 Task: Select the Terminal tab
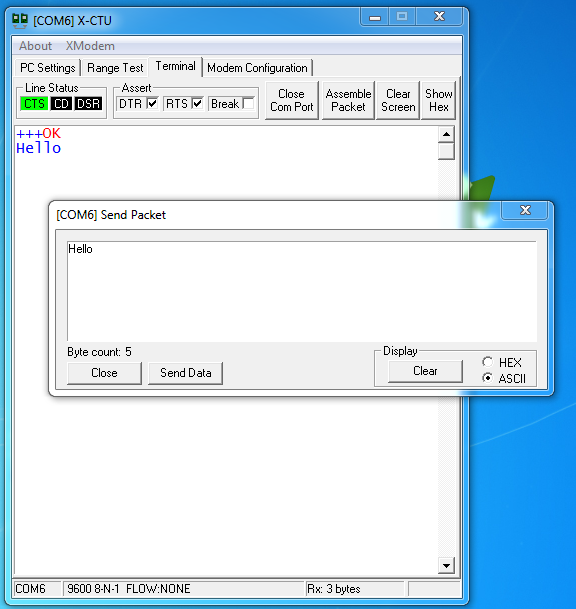176,66
